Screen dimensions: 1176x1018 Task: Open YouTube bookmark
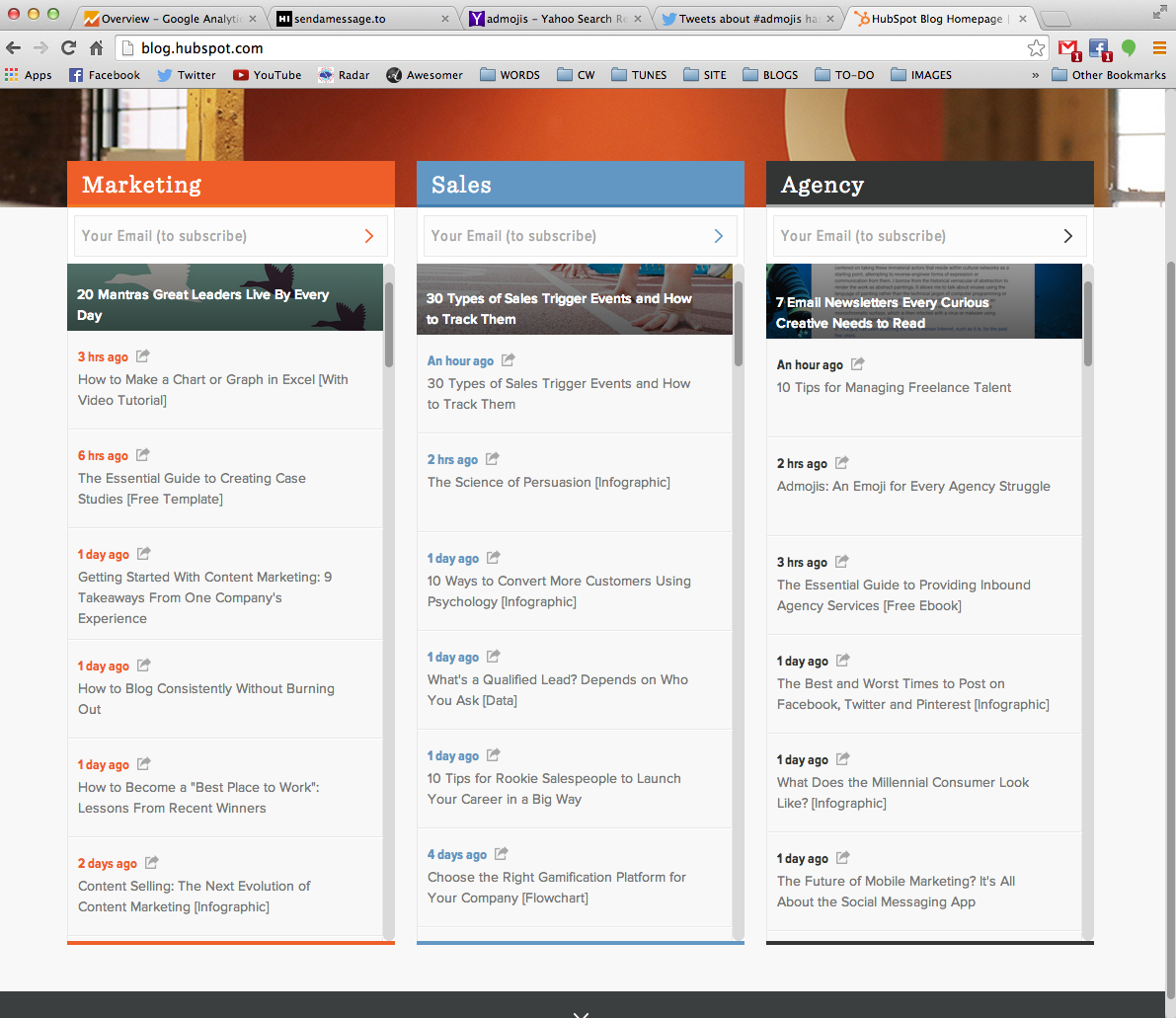click(267, 75)
